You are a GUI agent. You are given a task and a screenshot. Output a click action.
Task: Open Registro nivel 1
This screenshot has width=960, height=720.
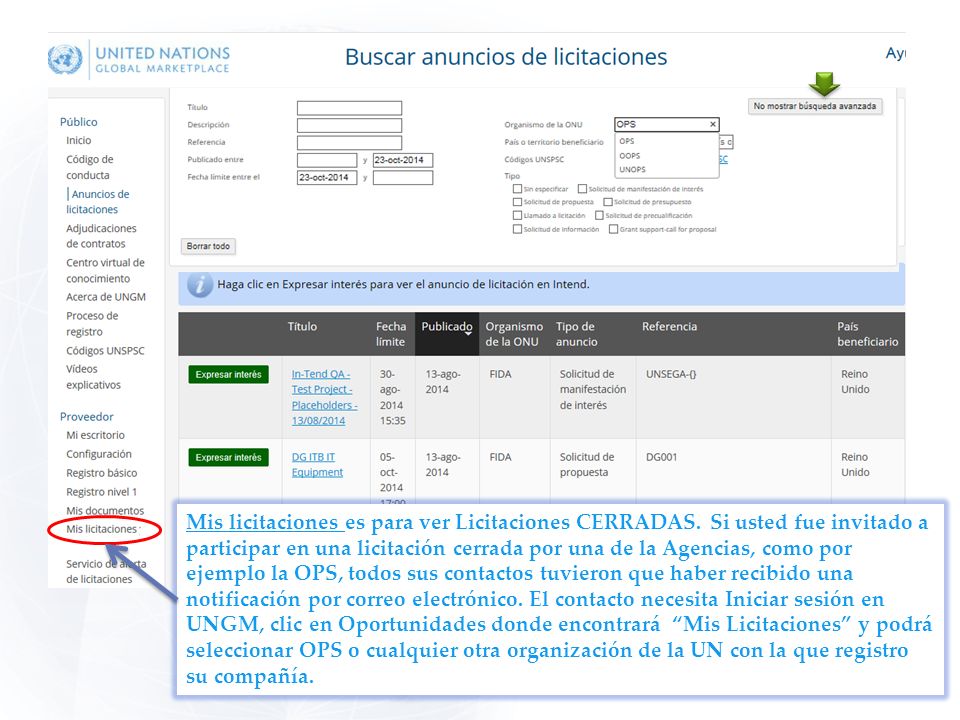pos(102,492)
